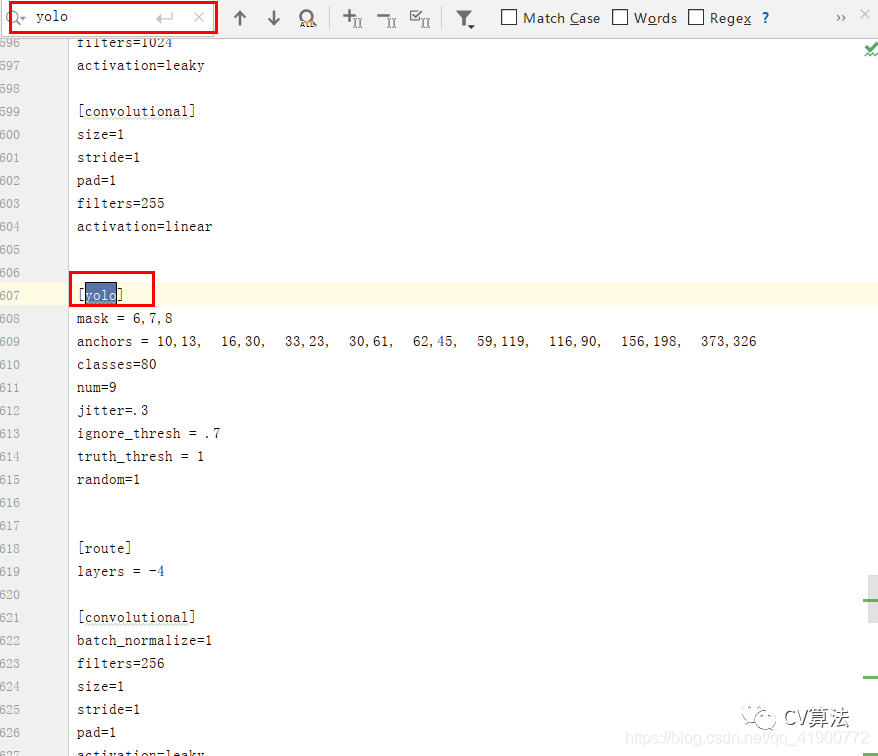Viewport: 878px width, 756px height.
Task: Expand hidden find toolbar items chevron
Action: [x=840, y=18]
